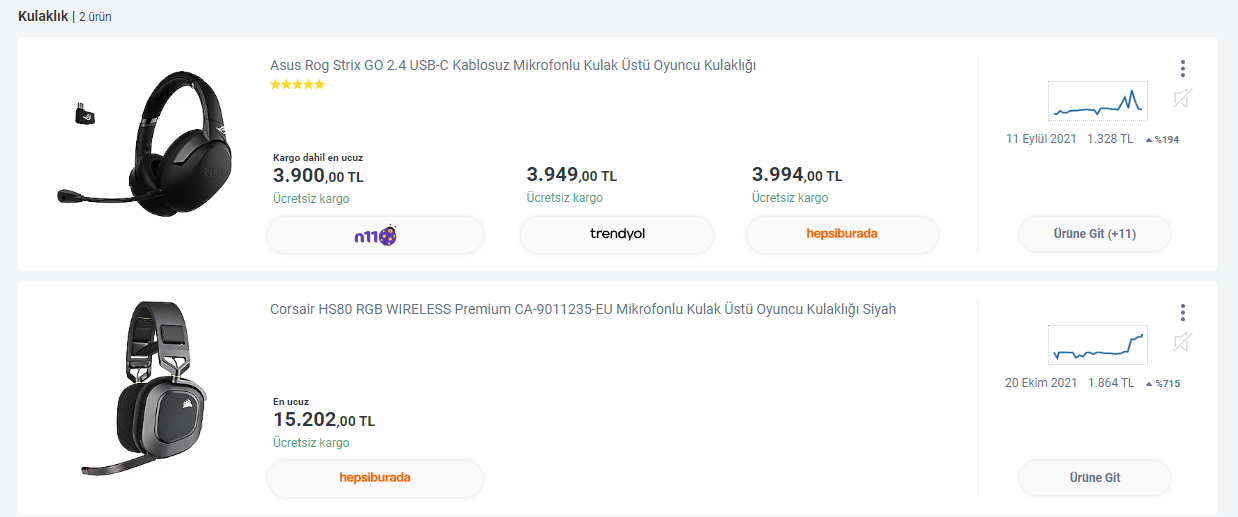Open Hepsiburada offer for Corsair HS80
Viewport: 1238px width, 517px height.
pyautogui.click(x=375, y=477)
